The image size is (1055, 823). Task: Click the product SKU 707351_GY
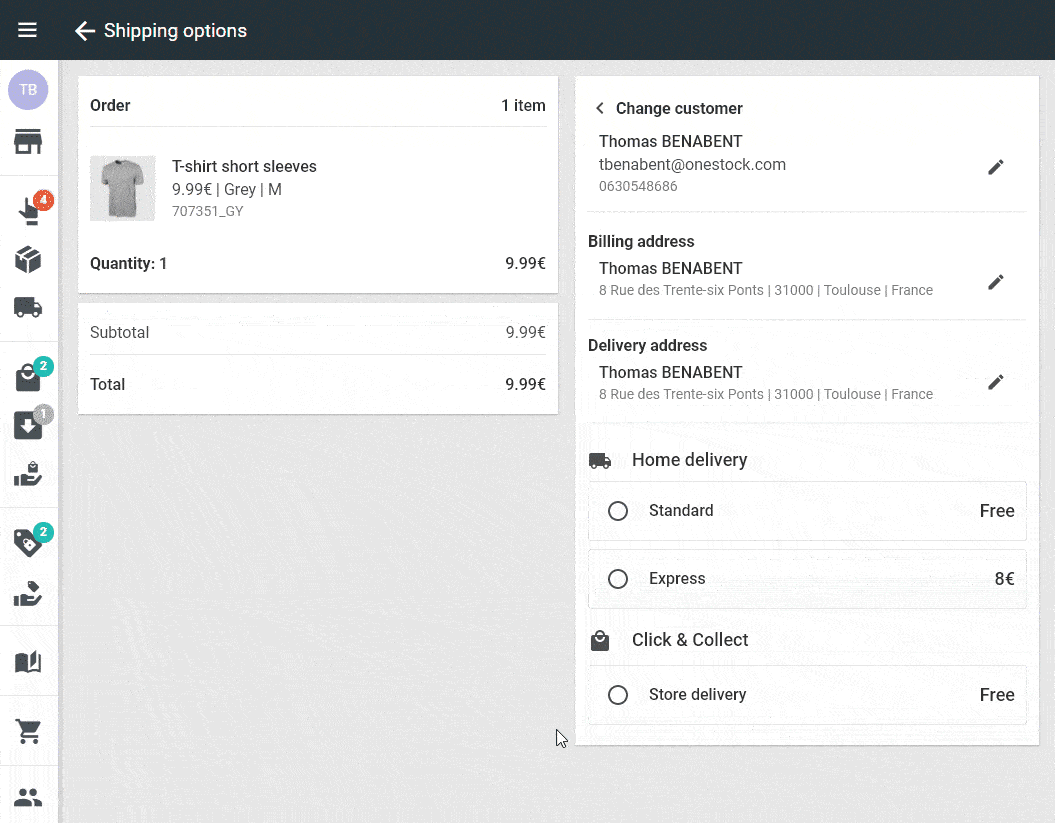207,211
